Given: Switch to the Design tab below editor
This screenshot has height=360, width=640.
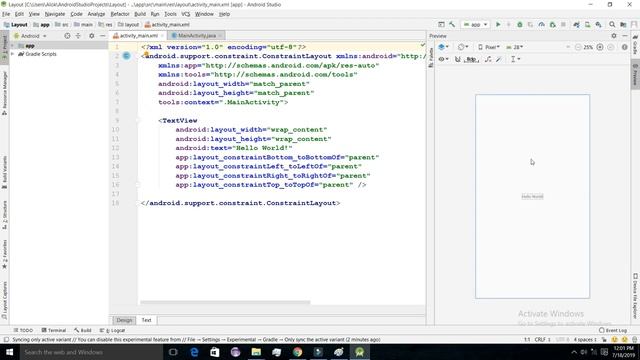Looking at the screenshot, I should [x=124, y=320].
